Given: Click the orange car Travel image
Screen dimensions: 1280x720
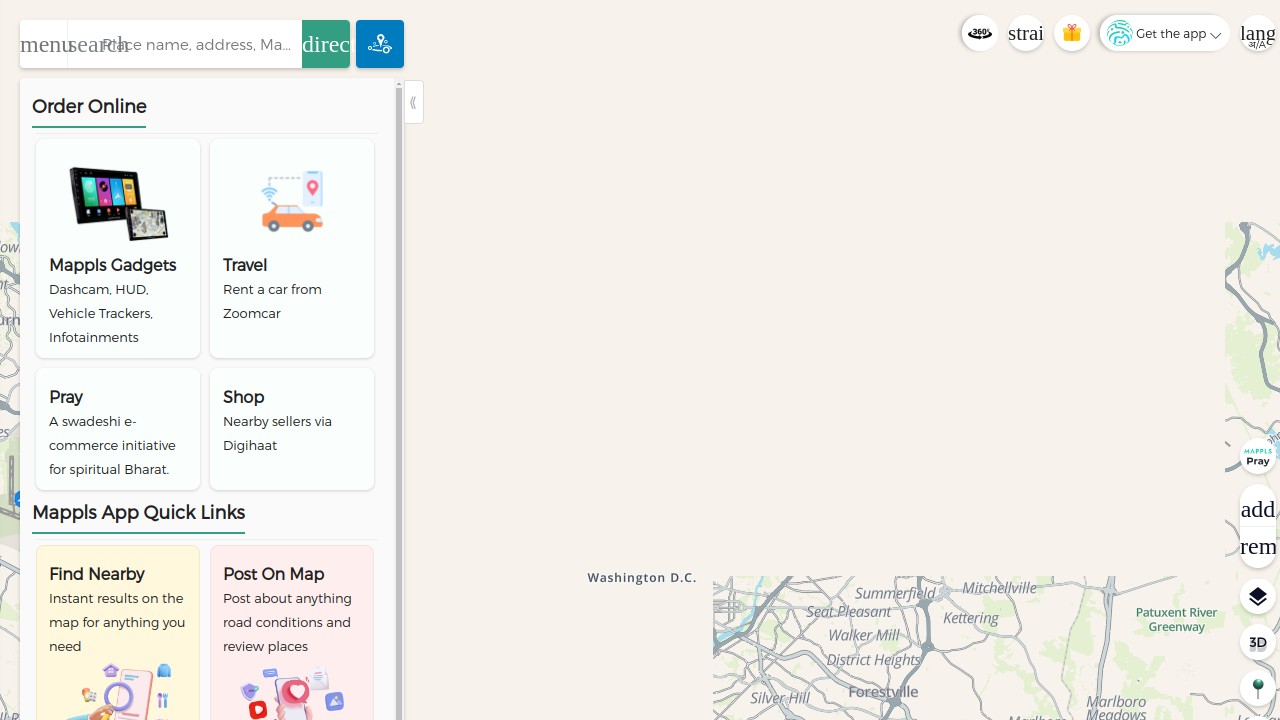Looking at the screenshot, I should click(x=292, y=202).
